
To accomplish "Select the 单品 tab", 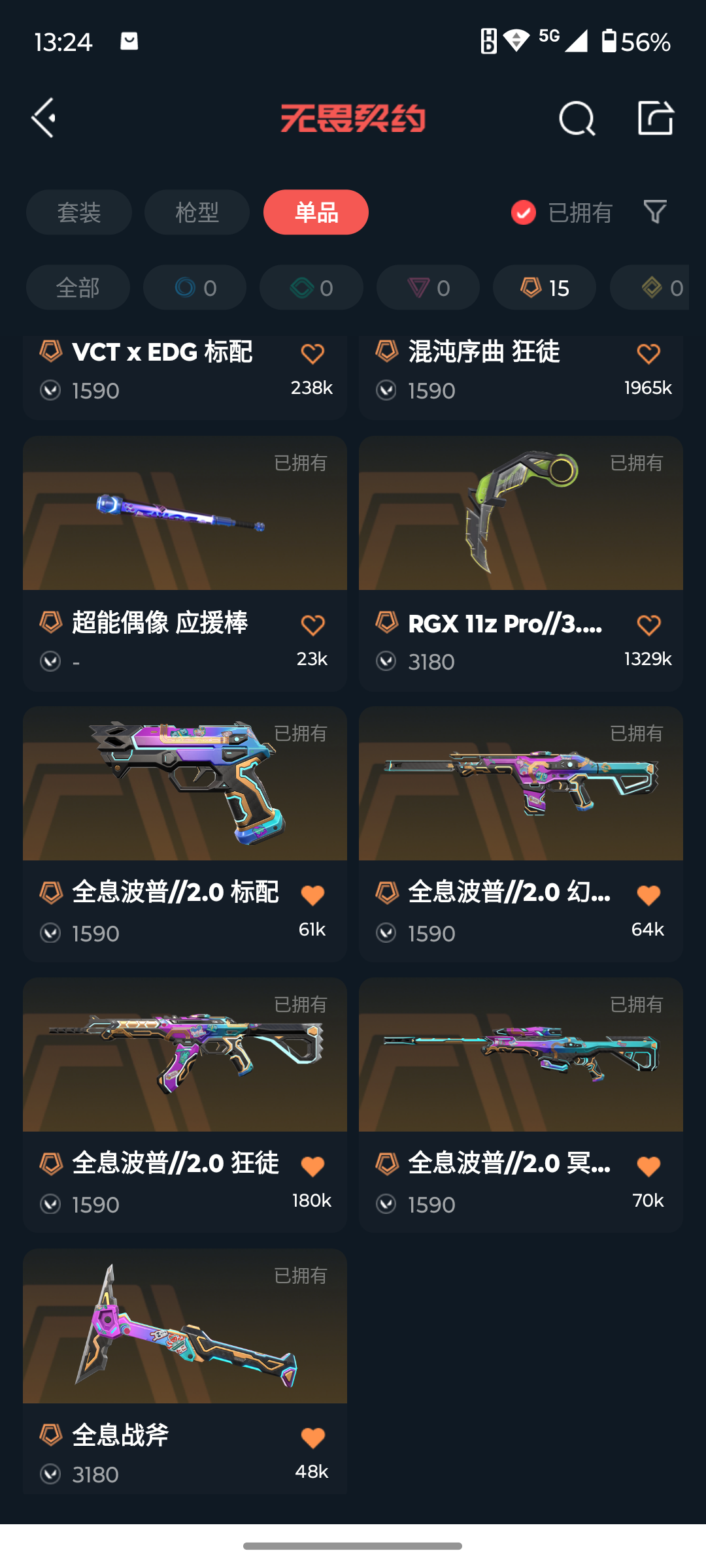I will [x=316, y=212].
